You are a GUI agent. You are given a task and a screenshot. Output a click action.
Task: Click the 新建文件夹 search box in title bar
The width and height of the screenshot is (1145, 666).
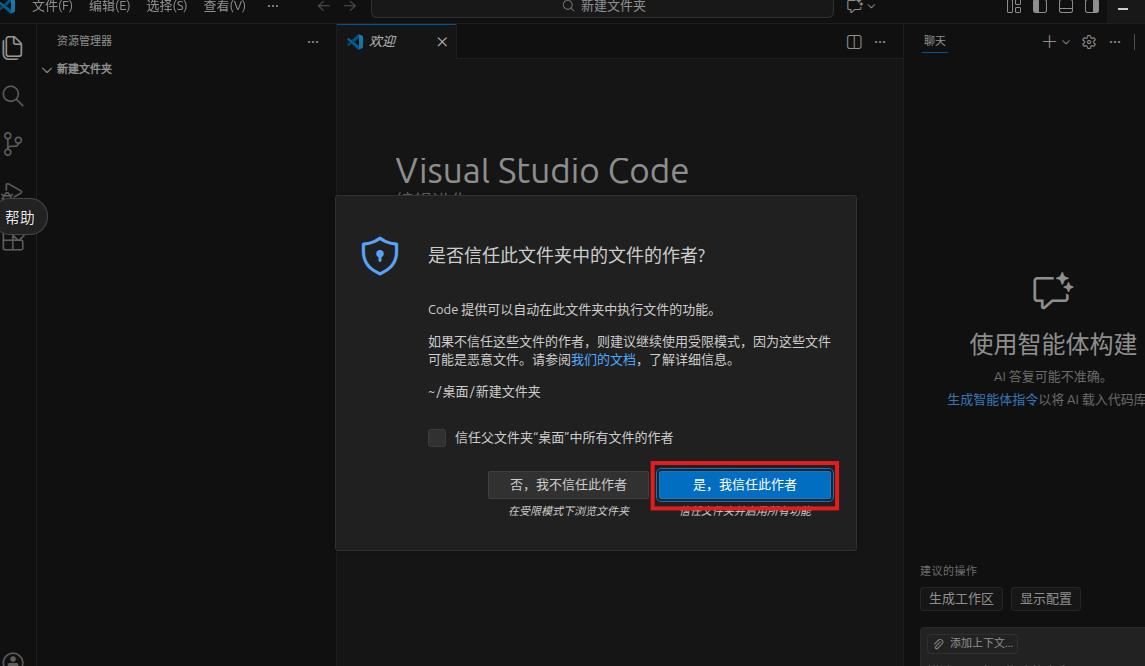coord(602,7)
